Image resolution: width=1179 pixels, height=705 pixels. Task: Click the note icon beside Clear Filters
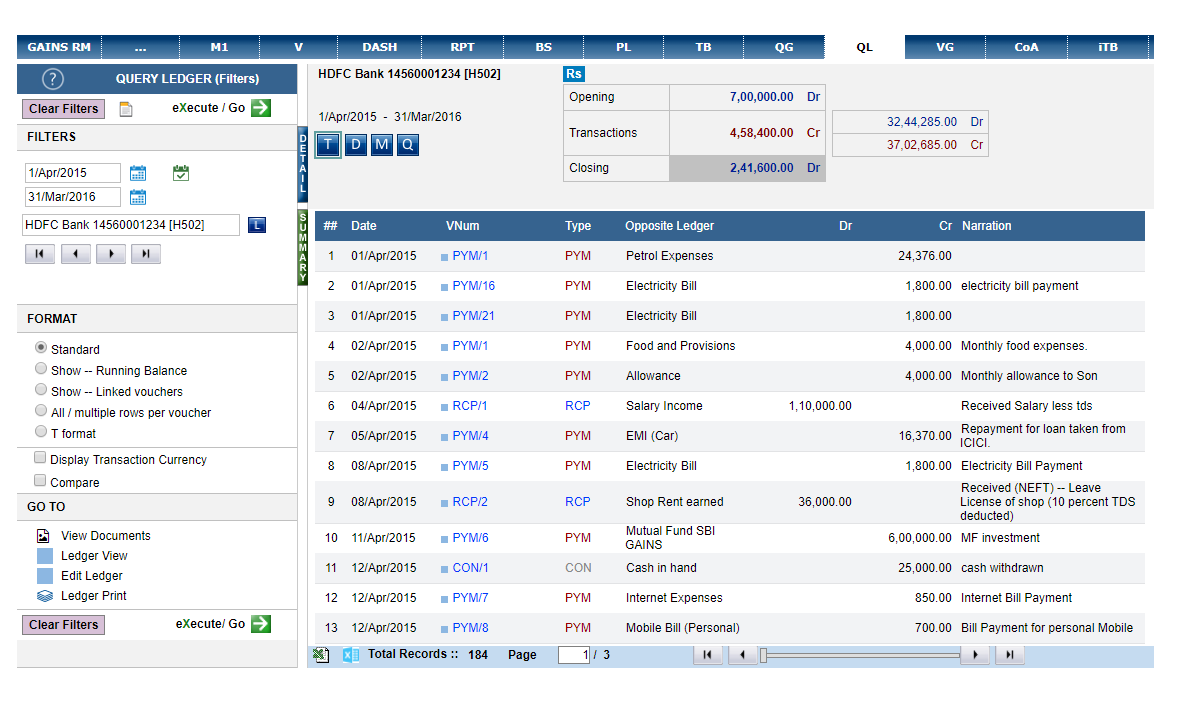[x=126, y=109]
